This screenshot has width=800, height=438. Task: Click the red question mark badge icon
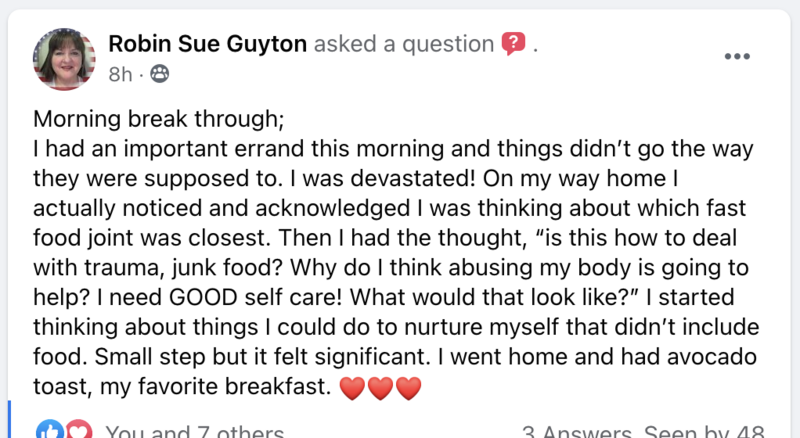pos(513,43)
